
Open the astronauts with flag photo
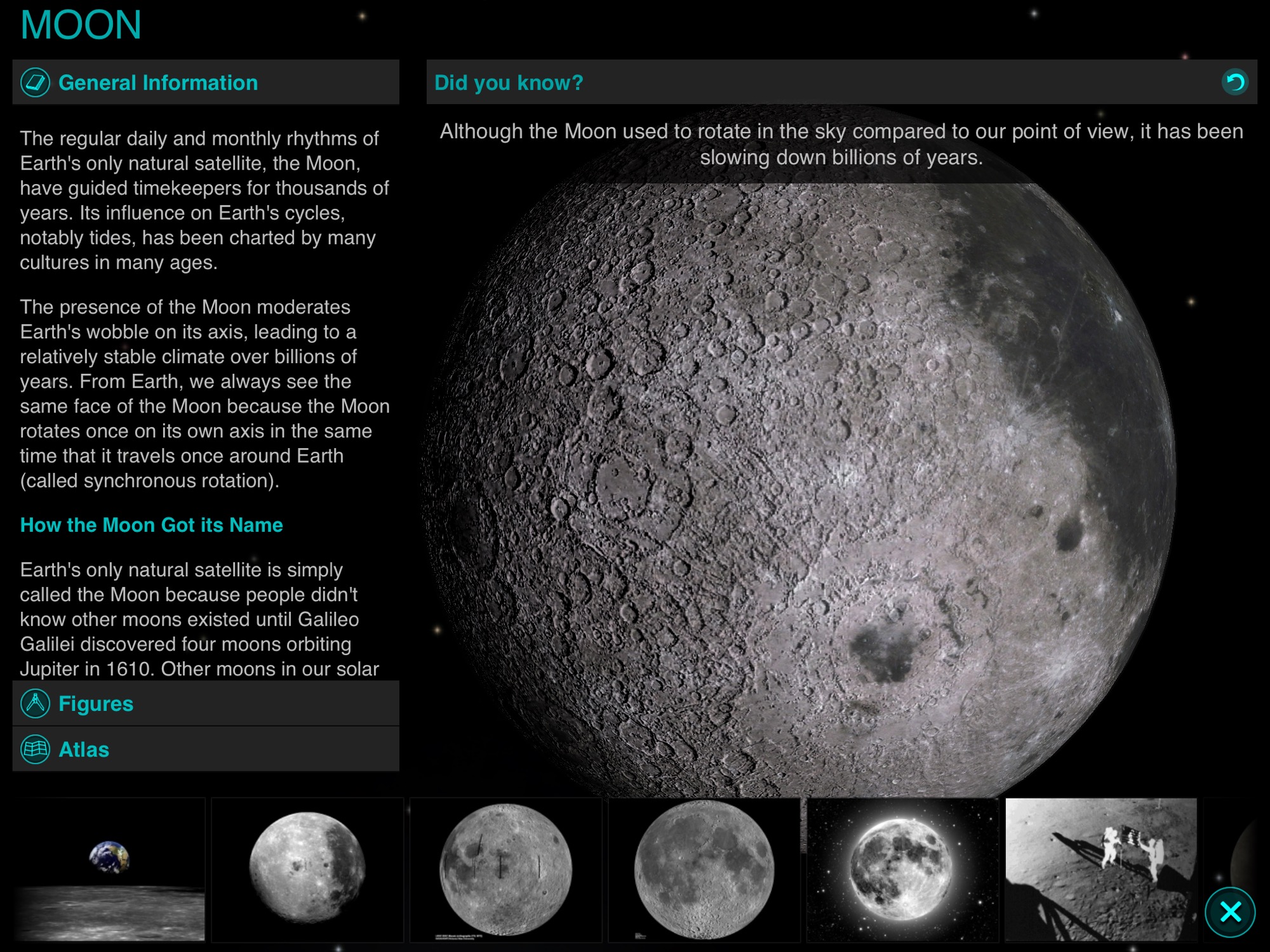1101,869
